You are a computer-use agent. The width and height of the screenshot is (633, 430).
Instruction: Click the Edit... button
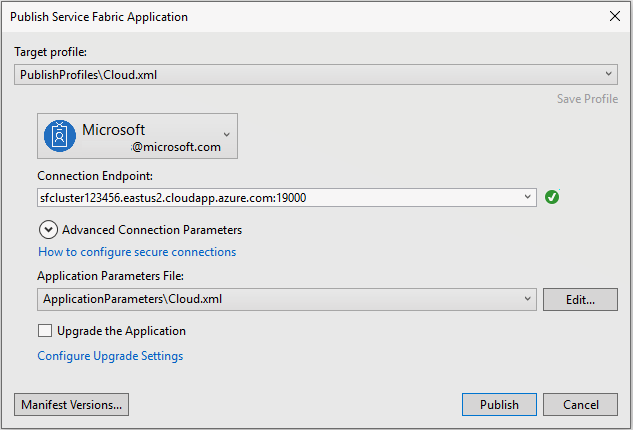580,300
